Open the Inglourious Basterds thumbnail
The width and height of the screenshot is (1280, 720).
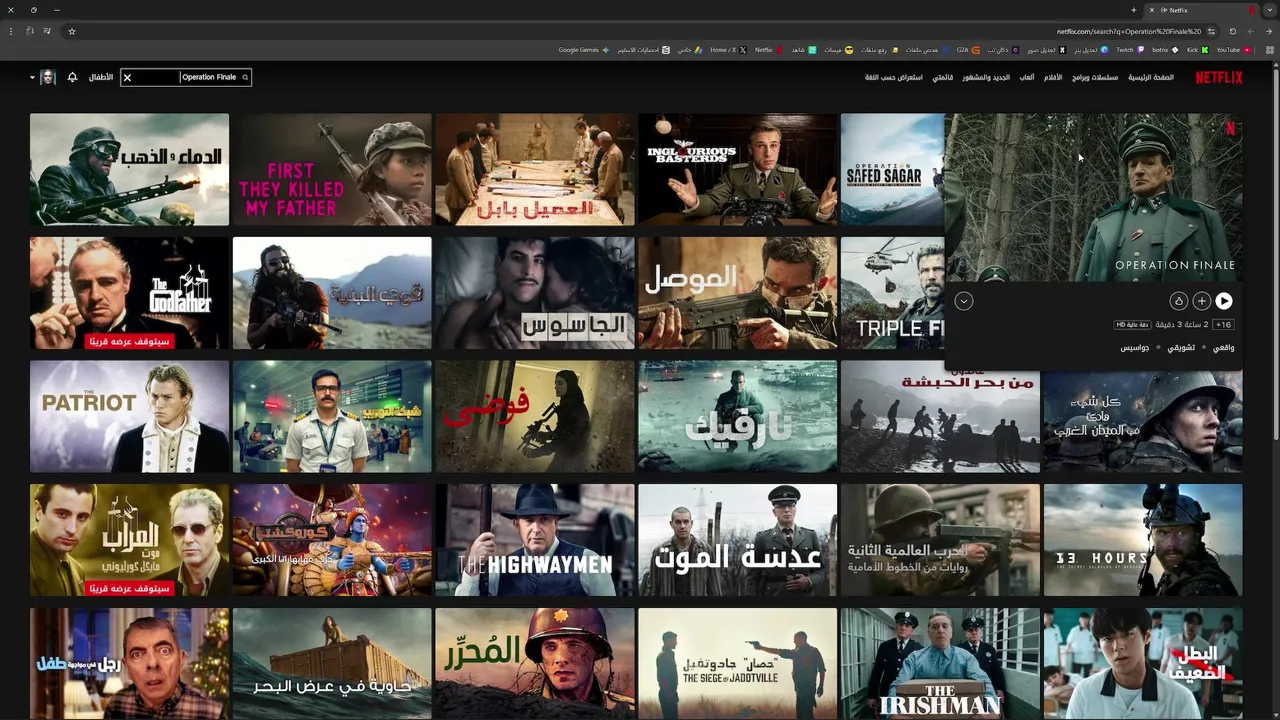coord(738,169)
